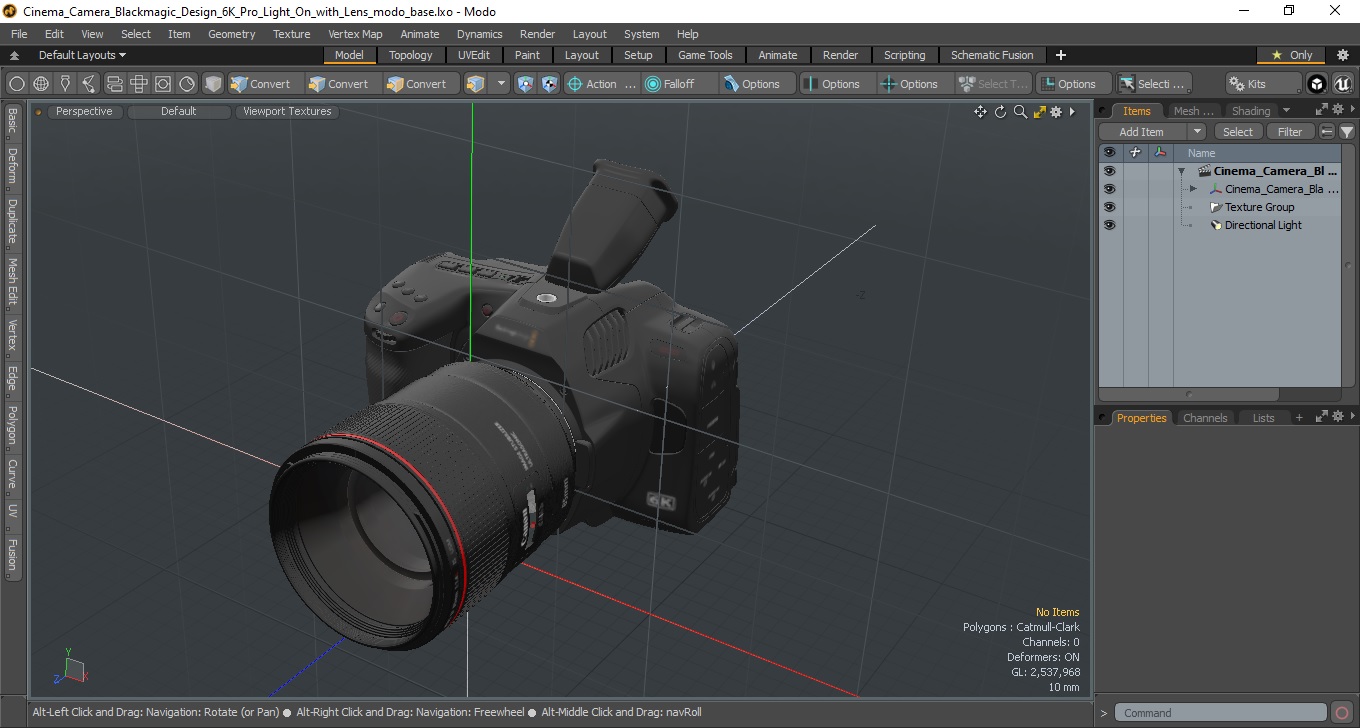The image size is (1360, 728).
Task: Hide the Texture Group item
Action: tap(1109, 207)
